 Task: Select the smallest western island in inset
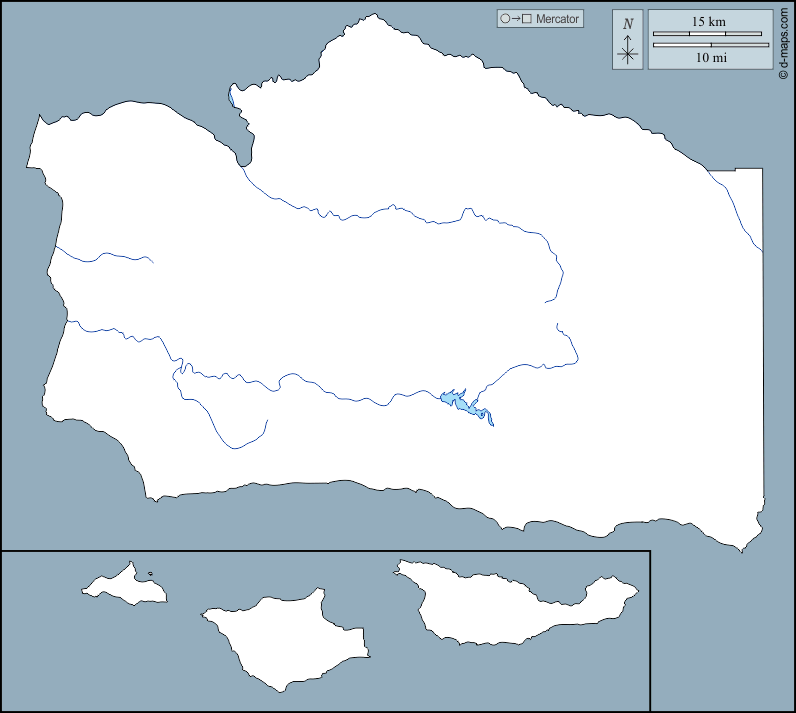(126, 585)
